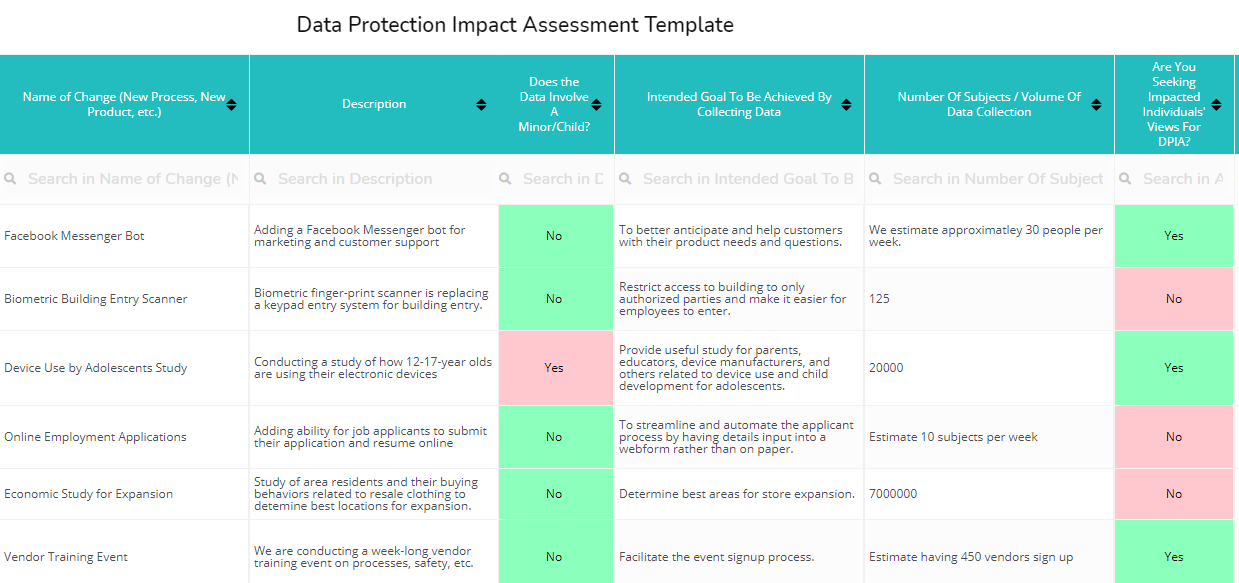Click sort arrows on Description column
The height and width of the screenshot is (583, 1239).
pos(482,105)
